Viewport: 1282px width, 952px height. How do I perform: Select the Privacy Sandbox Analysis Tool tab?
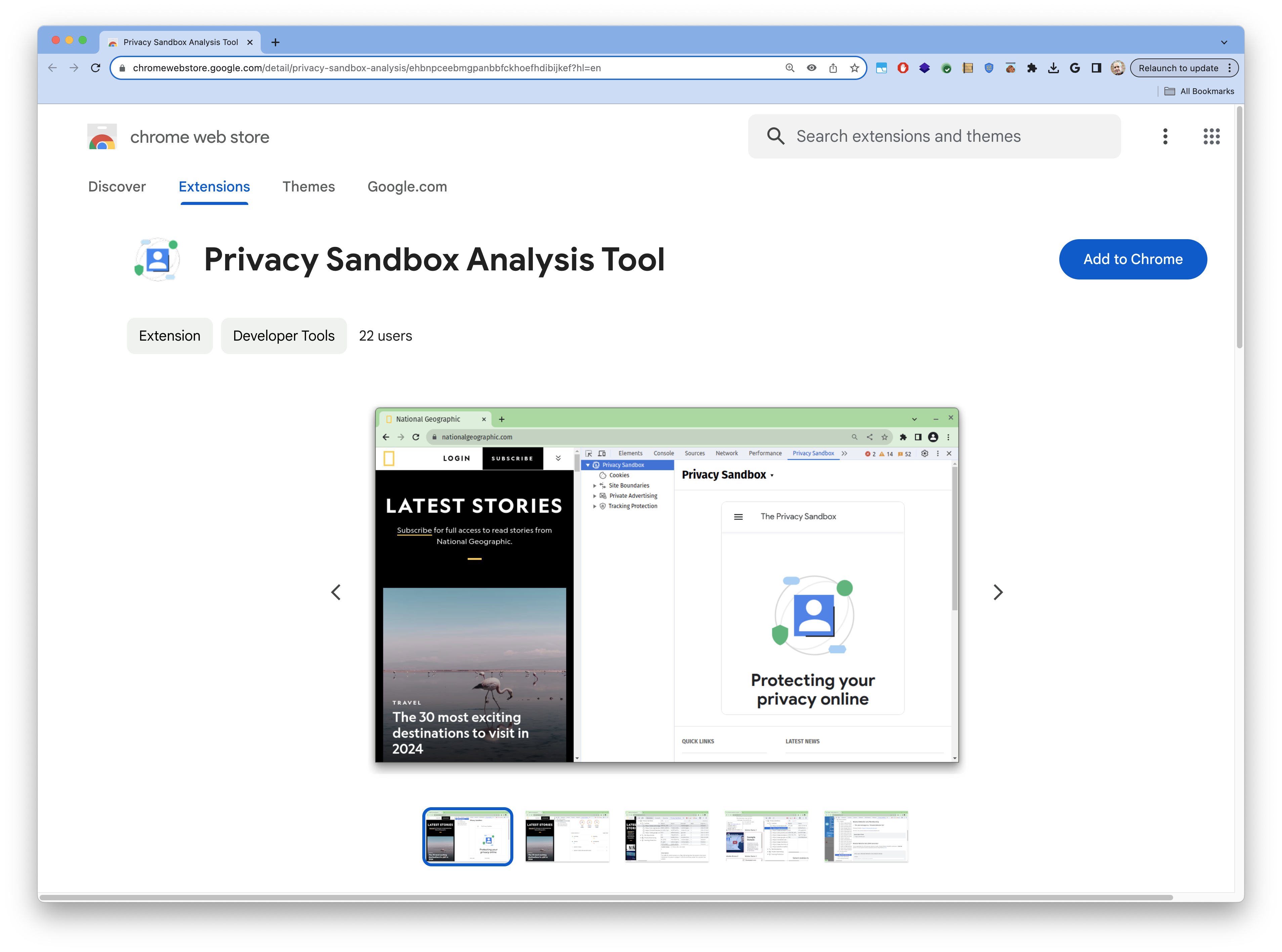tap(180, 42)
